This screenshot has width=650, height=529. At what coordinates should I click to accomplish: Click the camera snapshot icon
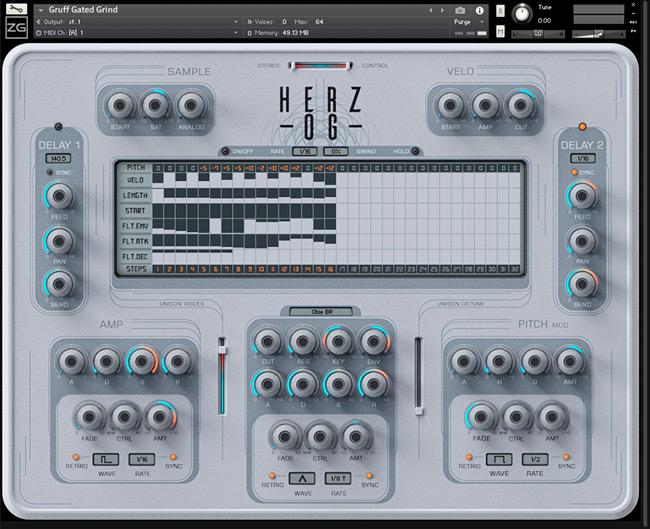[459, 9]
